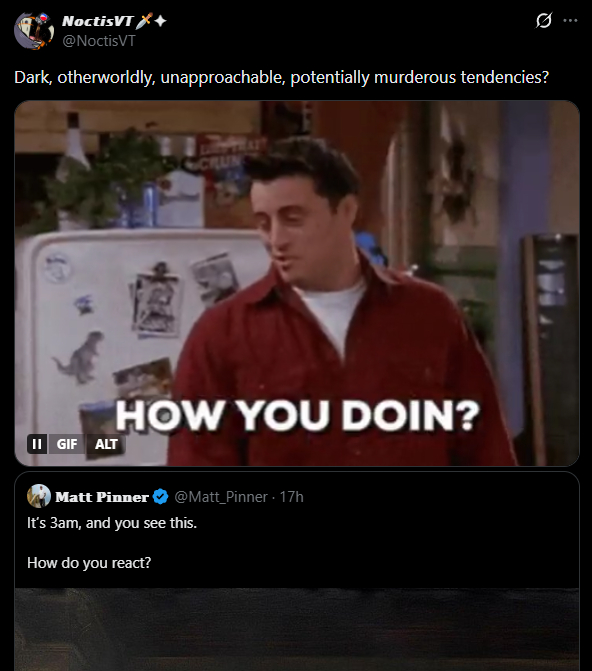Click the 'How do you react?' line
The height and width of the screenshot is (671, 592).
(x=89, y=562)
